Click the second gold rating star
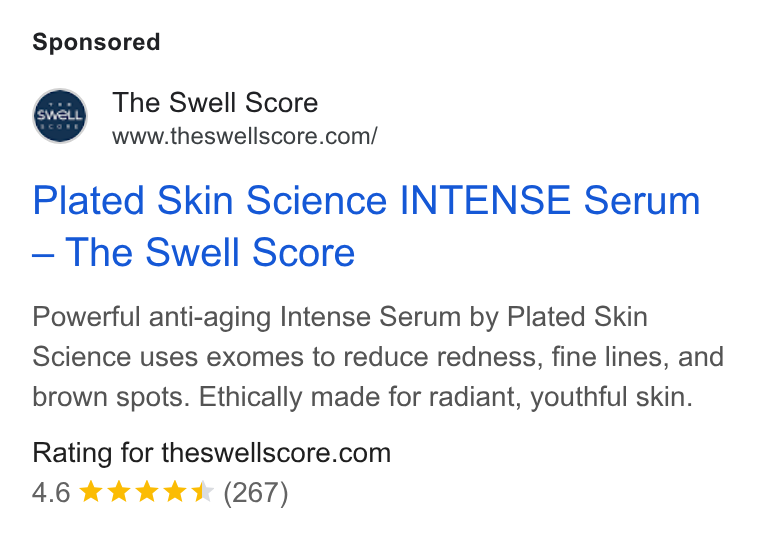This screenshot has width=760, height=536. point(119,492)
